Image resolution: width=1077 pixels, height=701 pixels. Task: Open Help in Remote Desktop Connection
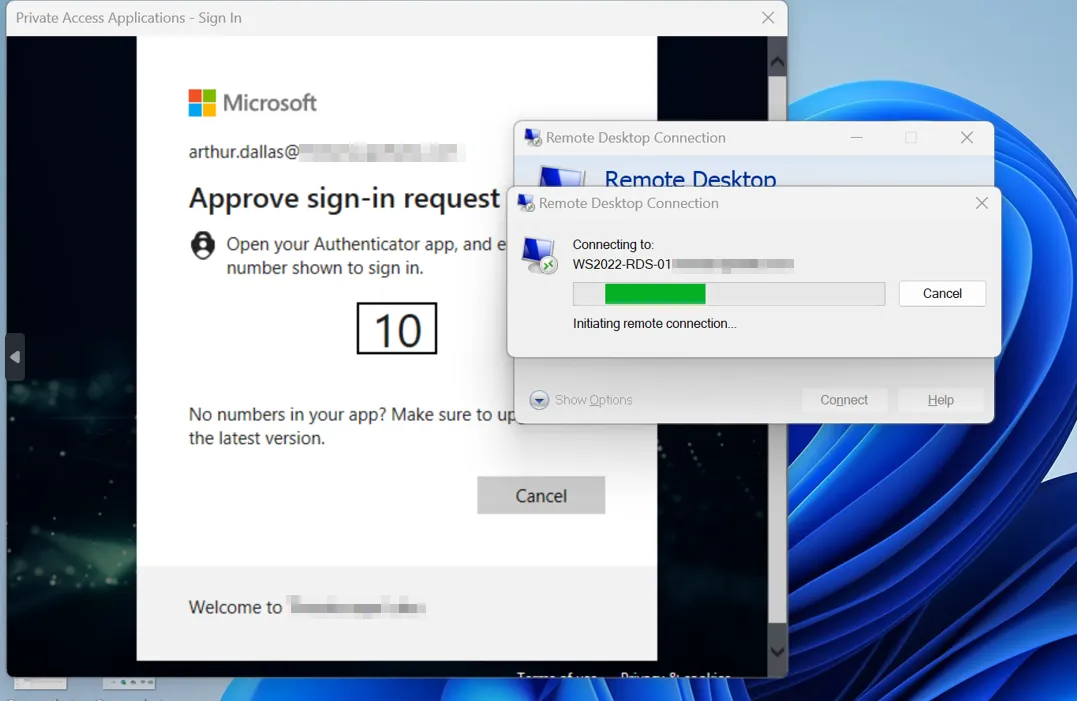tap(940, 400)
